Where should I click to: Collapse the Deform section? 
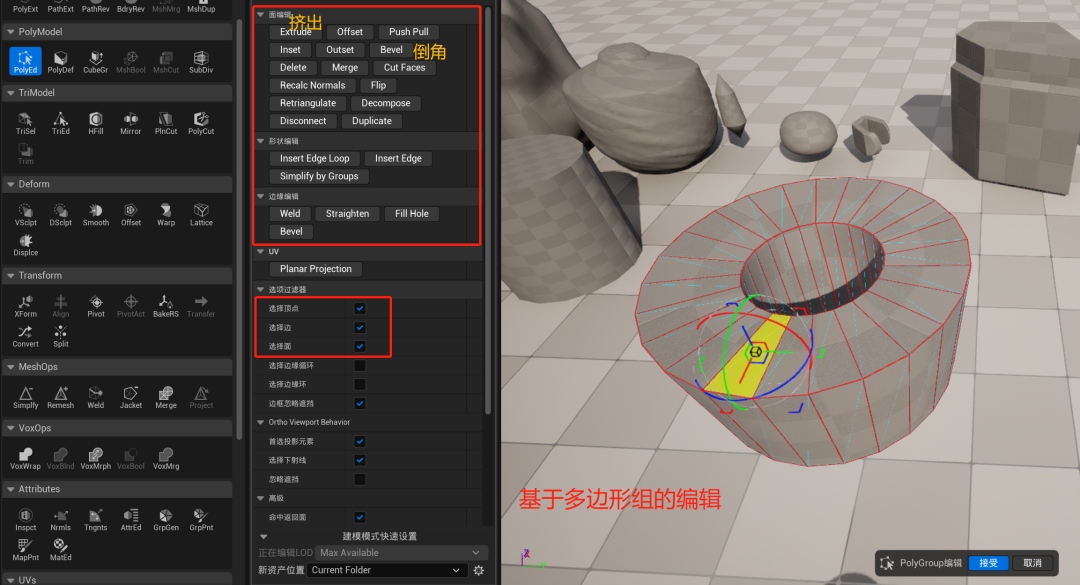(x=10, y=184)
